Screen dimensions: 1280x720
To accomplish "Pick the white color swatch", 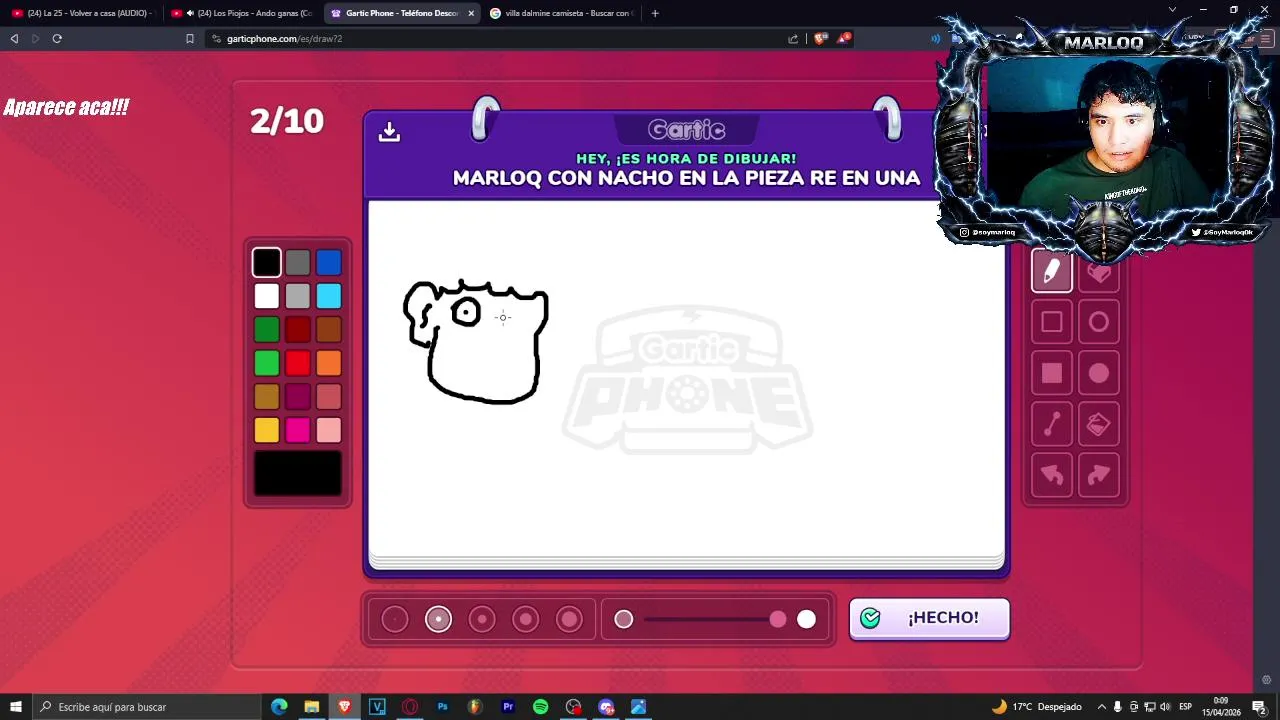I will coord(266,296).
